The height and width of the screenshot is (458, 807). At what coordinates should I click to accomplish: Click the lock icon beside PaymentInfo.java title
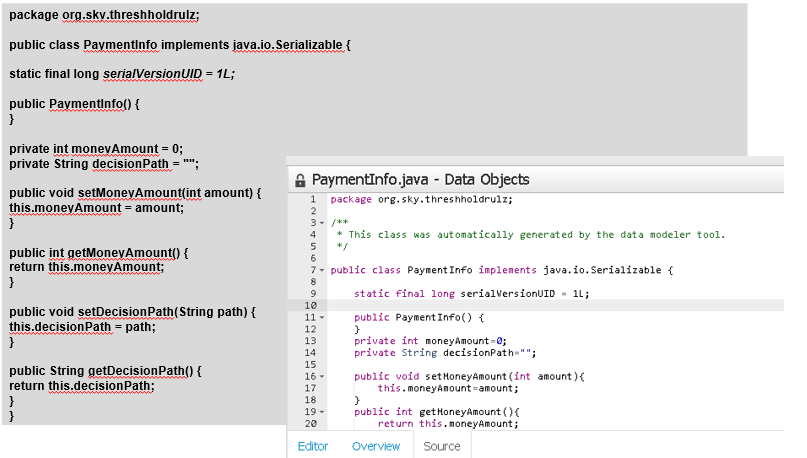[x=300, y=180]
